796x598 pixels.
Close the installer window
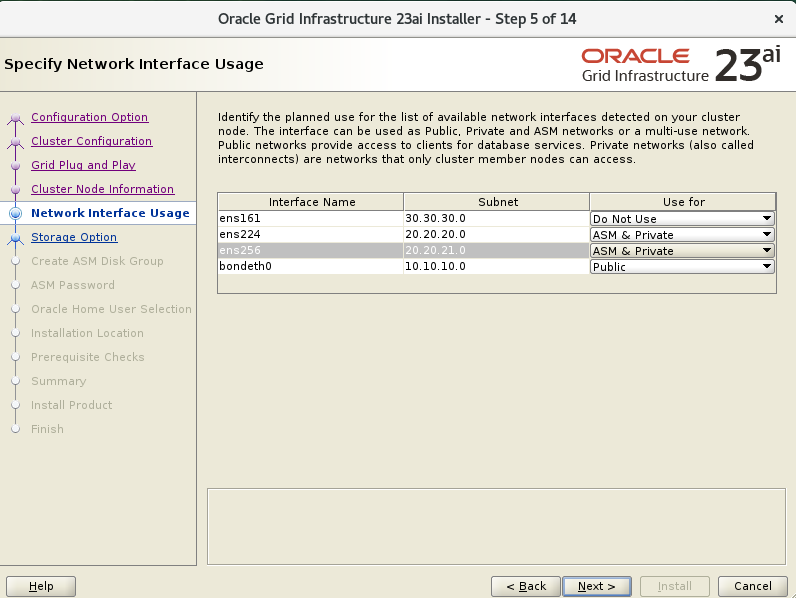779,19
